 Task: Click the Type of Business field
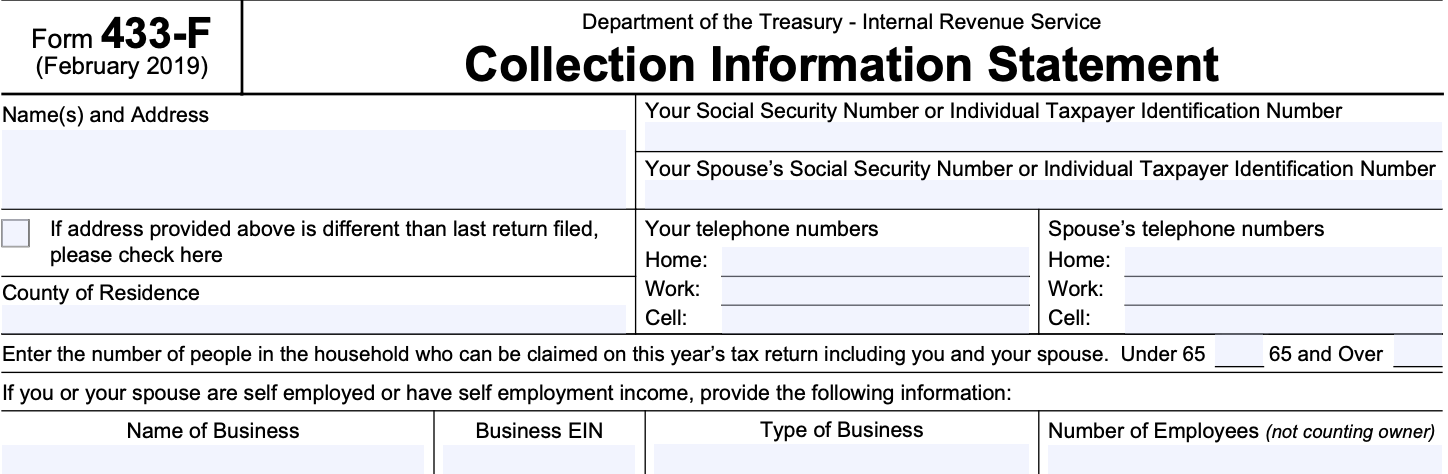(841, 460)
